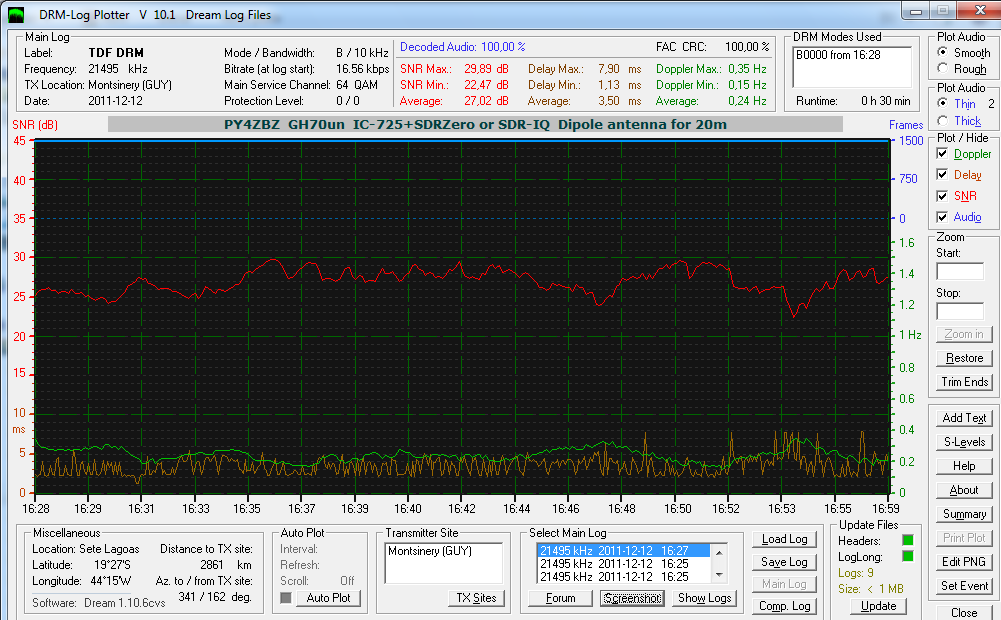Click the green LogLong status indicator
This screenshot has height=620, width=1001.
coord(907,556)
